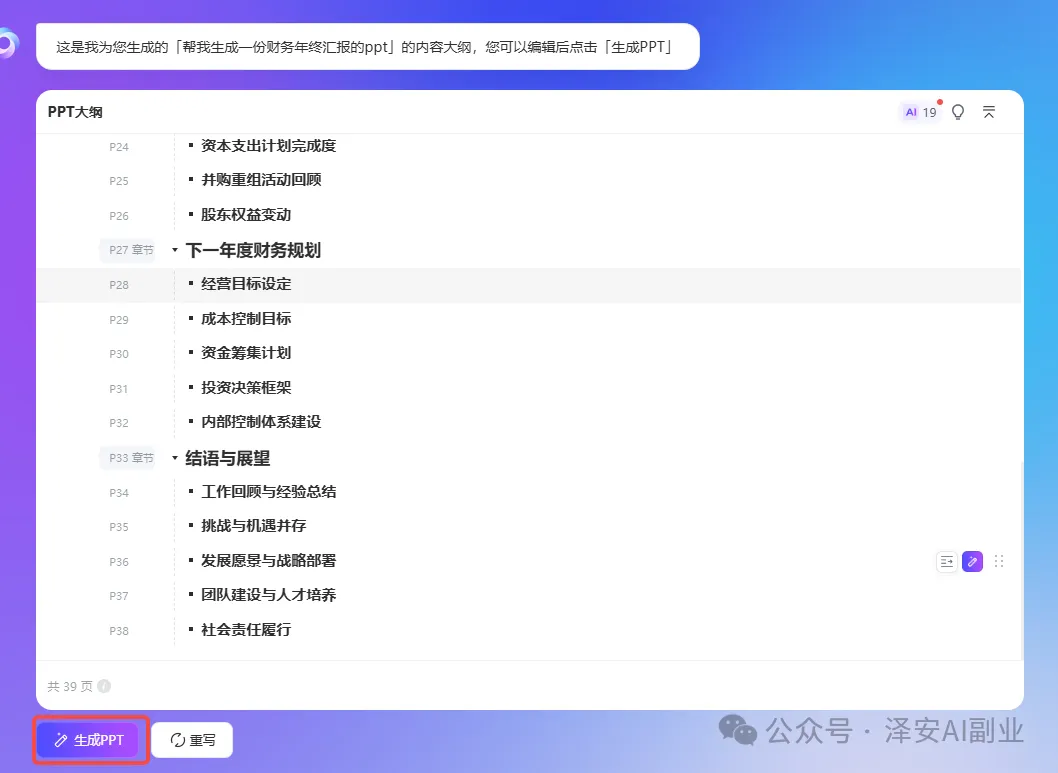Select the 资金筹集计划 outline item
Viewport: 1058px width, 773px height.
[x=246, y=353]
